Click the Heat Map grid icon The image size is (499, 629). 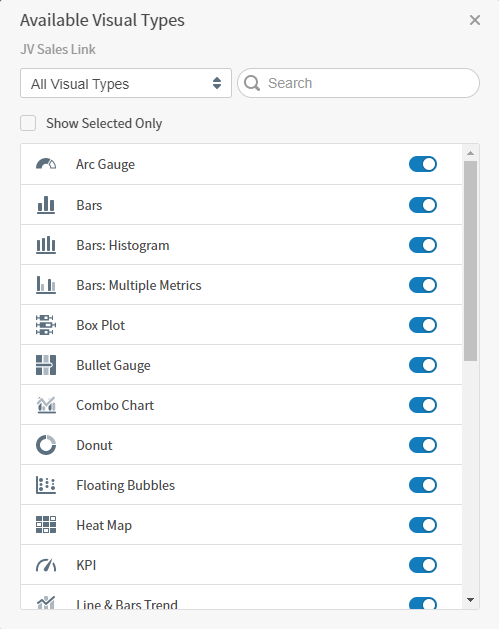46,525
